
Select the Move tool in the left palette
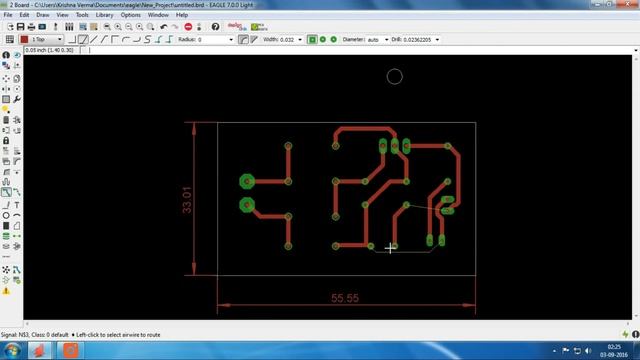(6, 78)
